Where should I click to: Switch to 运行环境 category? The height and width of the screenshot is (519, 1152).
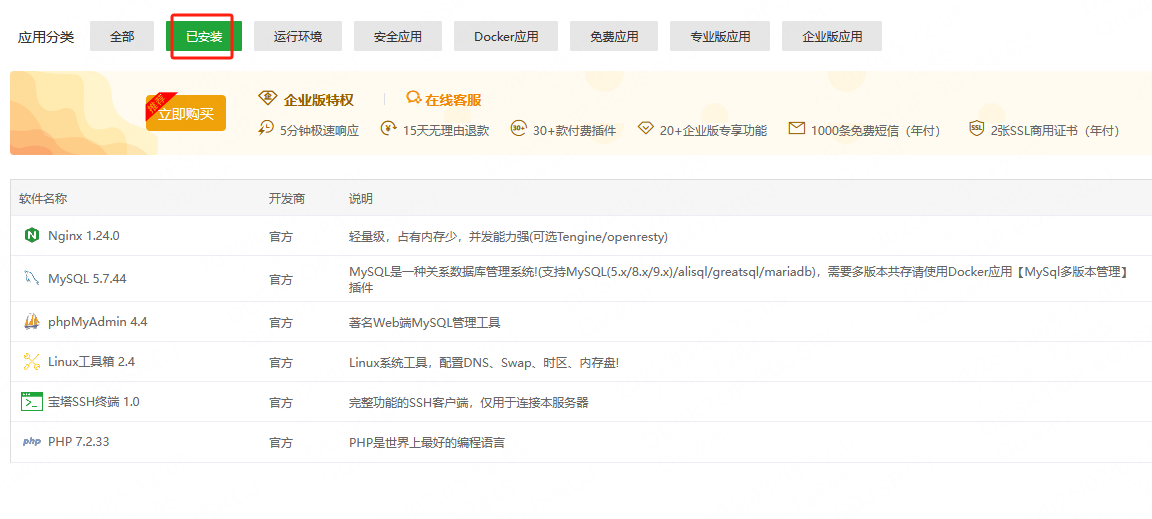298,36
